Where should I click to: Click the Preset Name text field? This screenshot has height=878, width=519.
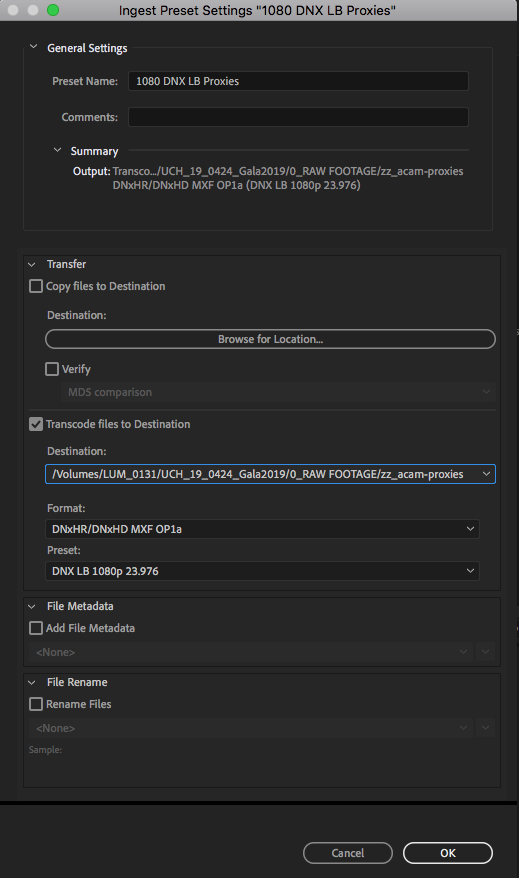click(298, 81)
